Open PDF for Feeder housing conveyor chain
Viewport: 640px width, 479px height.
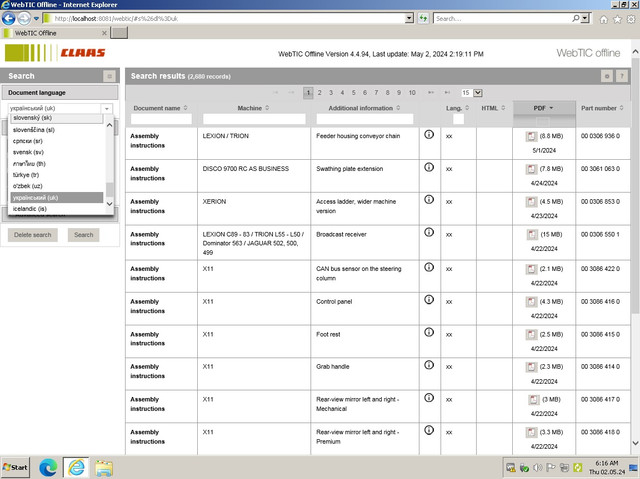tap(531, 136)
